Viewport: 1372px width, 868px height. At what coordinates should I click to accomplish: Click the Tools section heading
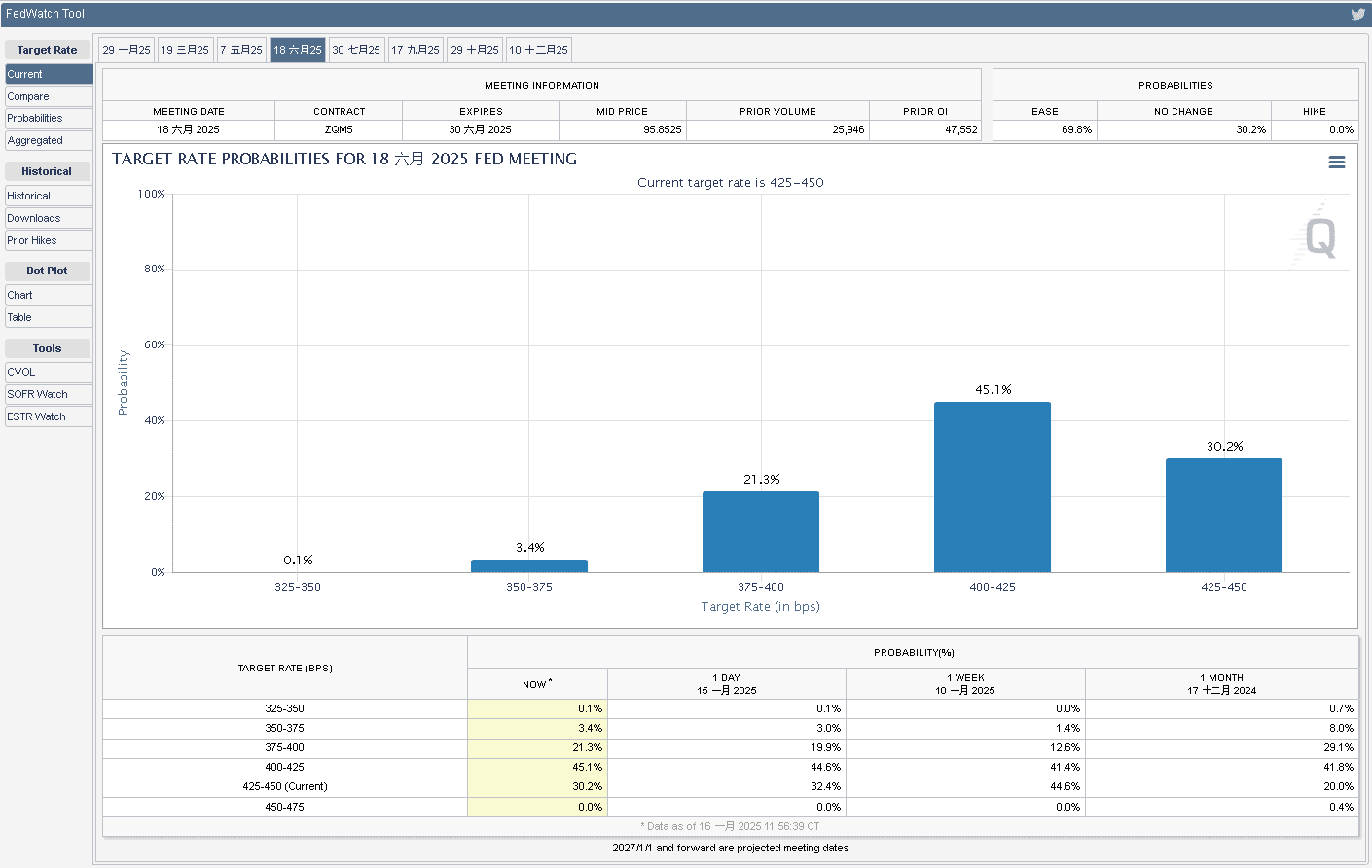tap(47, 348)
